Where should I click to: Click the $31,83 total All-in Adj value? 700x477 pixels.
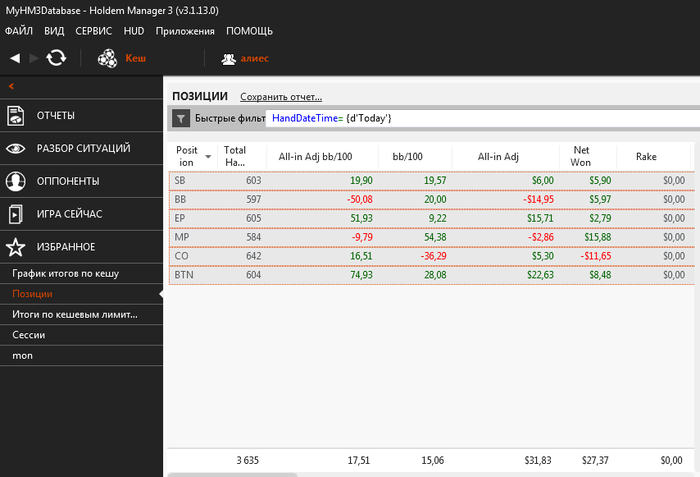click(538, 460)
